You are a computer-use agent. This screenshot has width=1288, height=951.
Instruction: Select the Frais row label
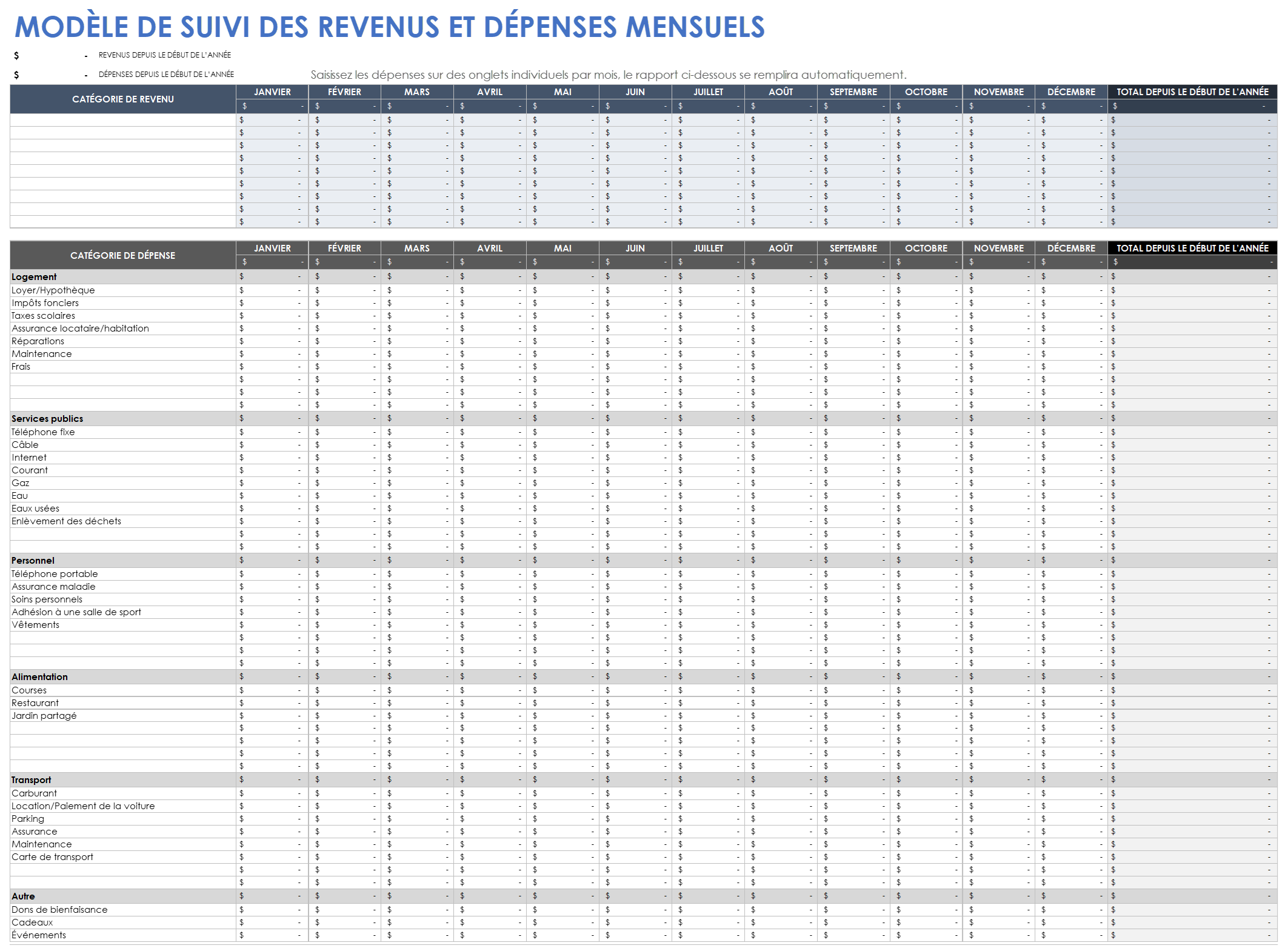click(21, 367)
